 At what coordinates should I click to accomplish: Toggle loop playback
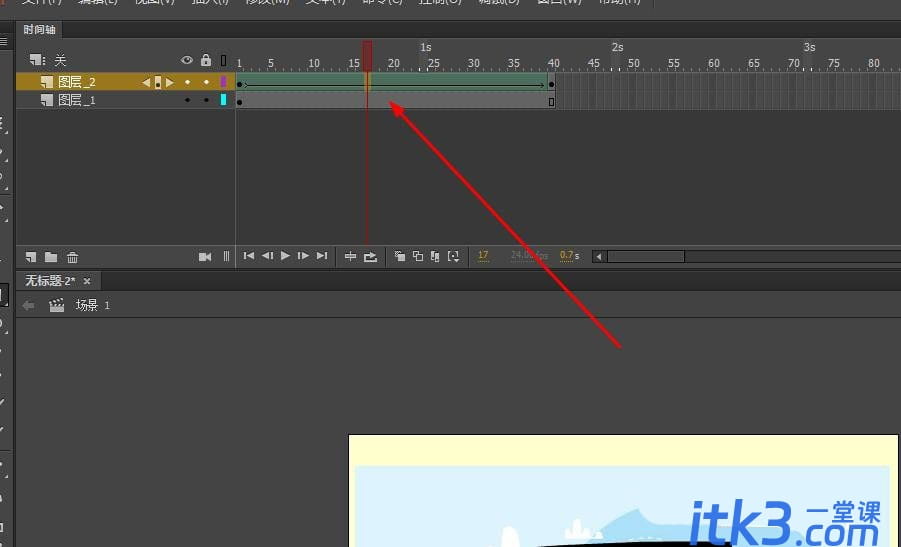[371, 256]
